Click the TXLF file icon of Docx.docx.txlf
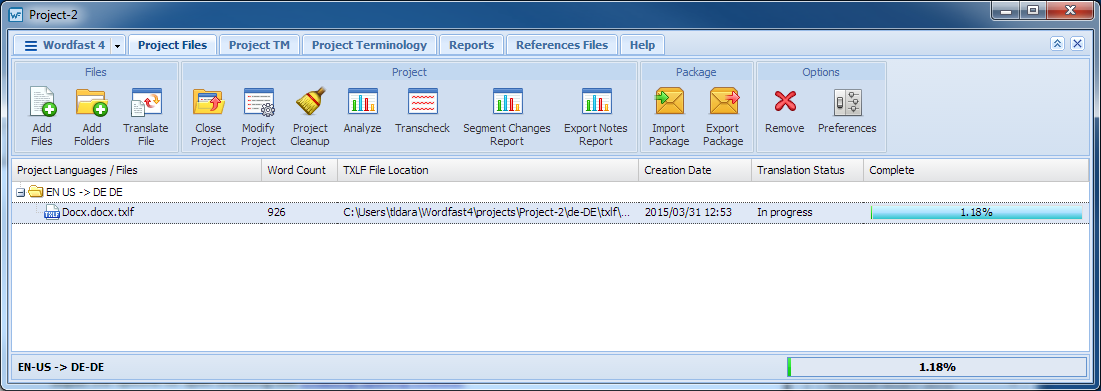Image resolution: width=1101 pixels, height=391 pixels. (53, 212)
